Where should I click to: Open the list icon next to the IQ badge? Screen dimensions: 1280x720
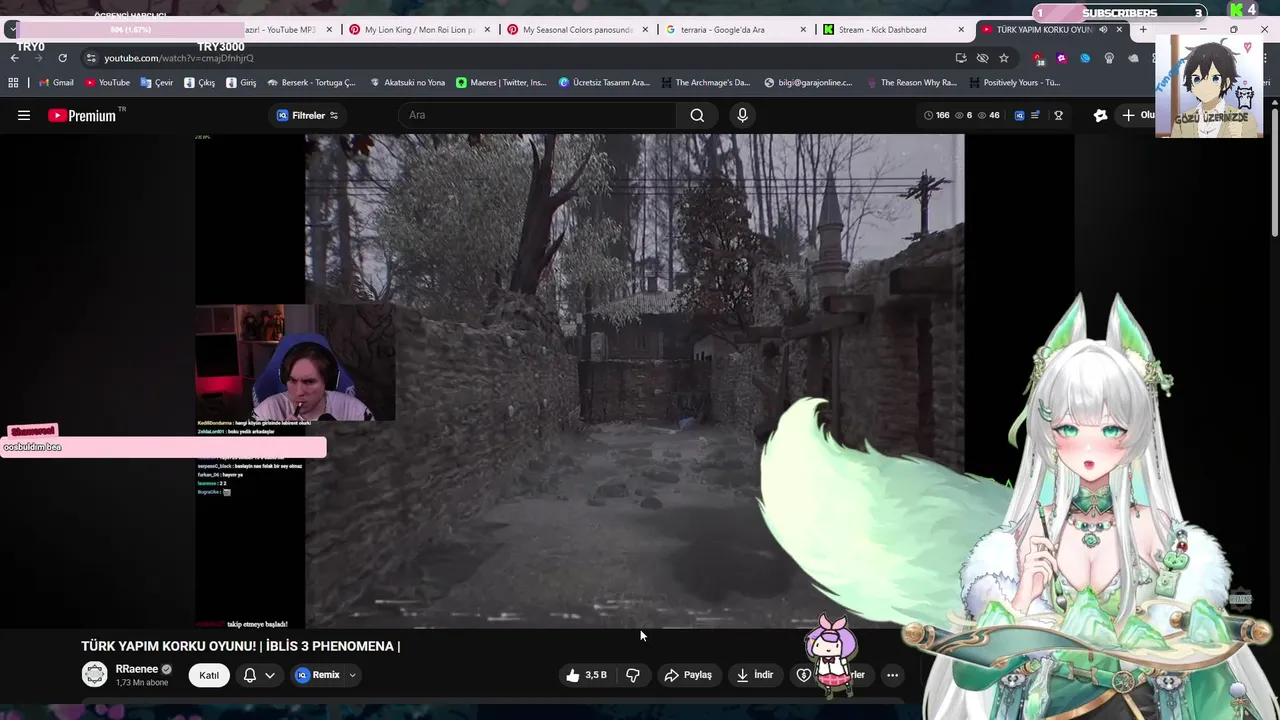coord(1035,115)
